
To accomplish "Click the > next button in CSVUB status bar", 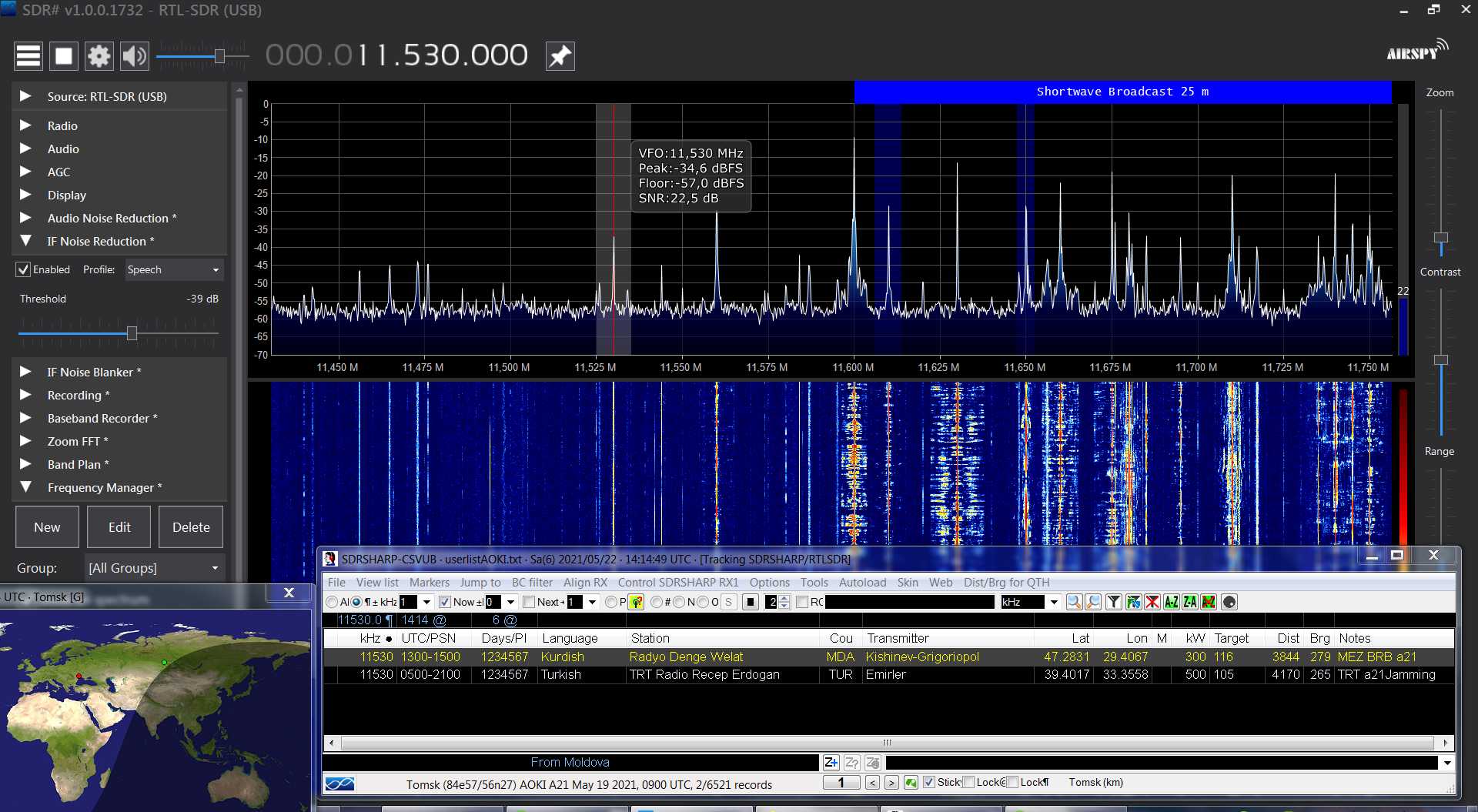I will pos(891,783).
